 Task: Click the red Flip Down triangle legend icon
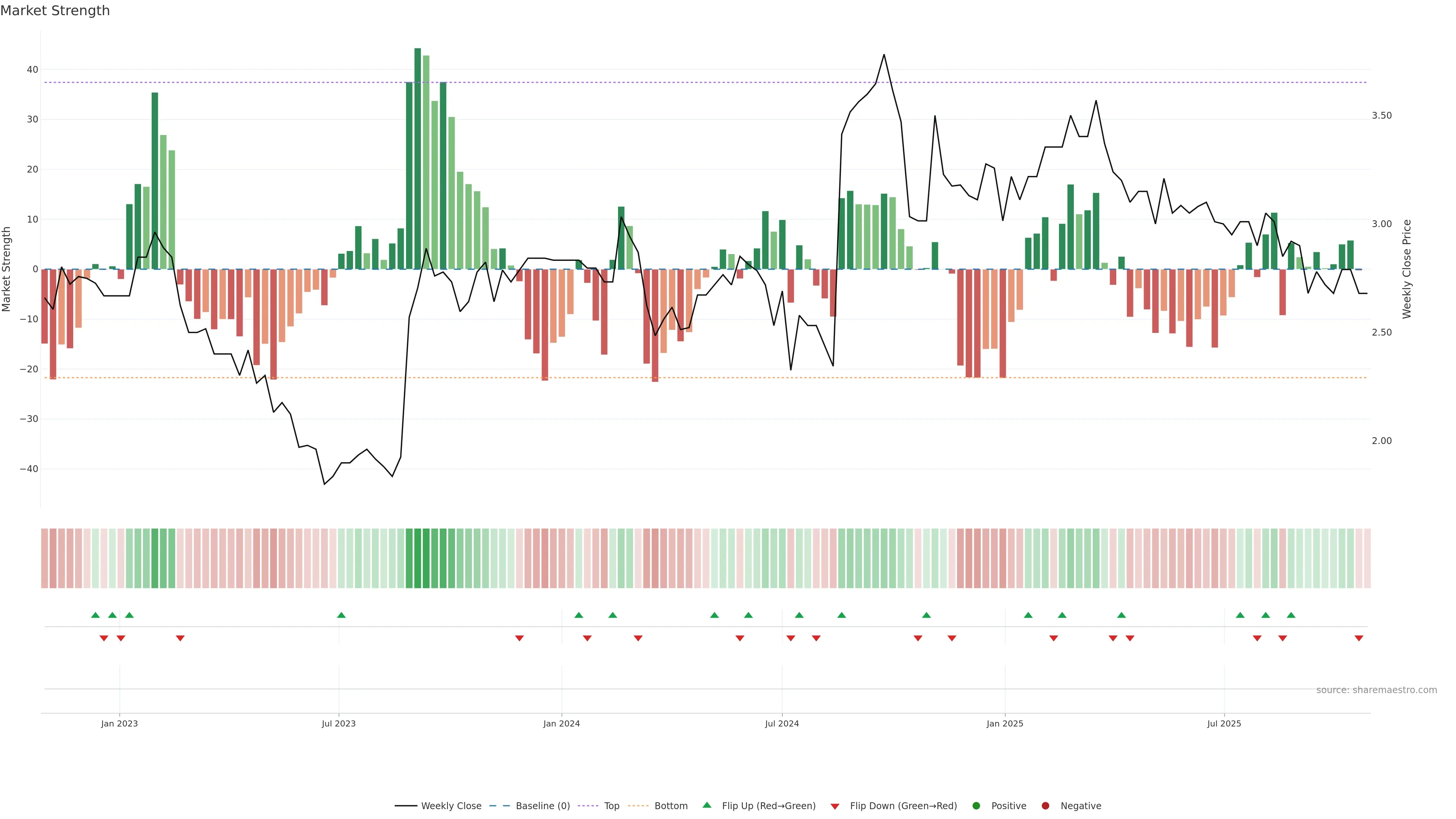[x=835, y=806]
